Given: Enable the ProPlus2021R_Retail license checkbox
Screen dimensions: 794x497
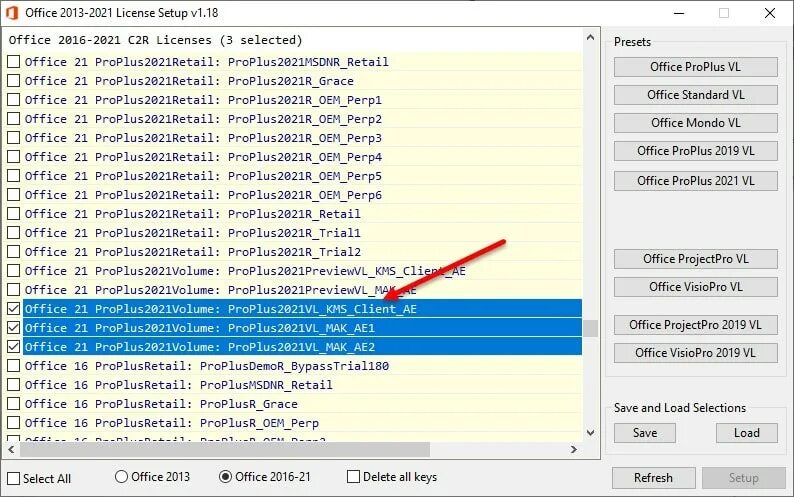Looking at the screenshot, I should (x=14, y=214).
